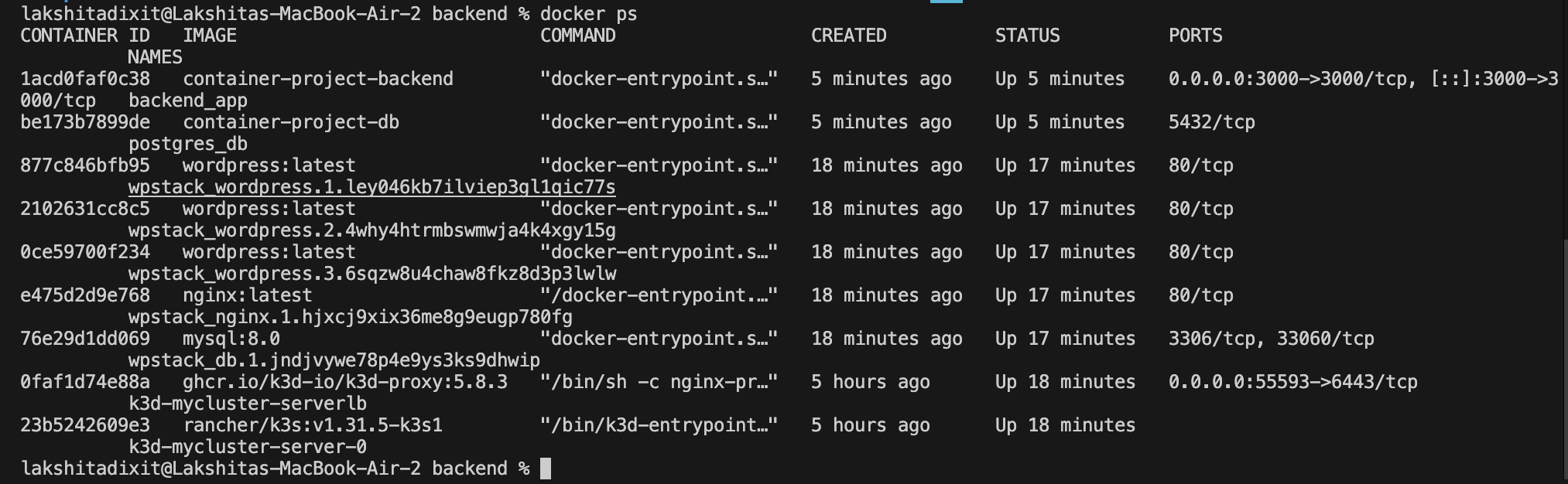Click the PORTS column header
Image resolution: width=1568 pixels, height=484 pixels.
coord(1195,36)
